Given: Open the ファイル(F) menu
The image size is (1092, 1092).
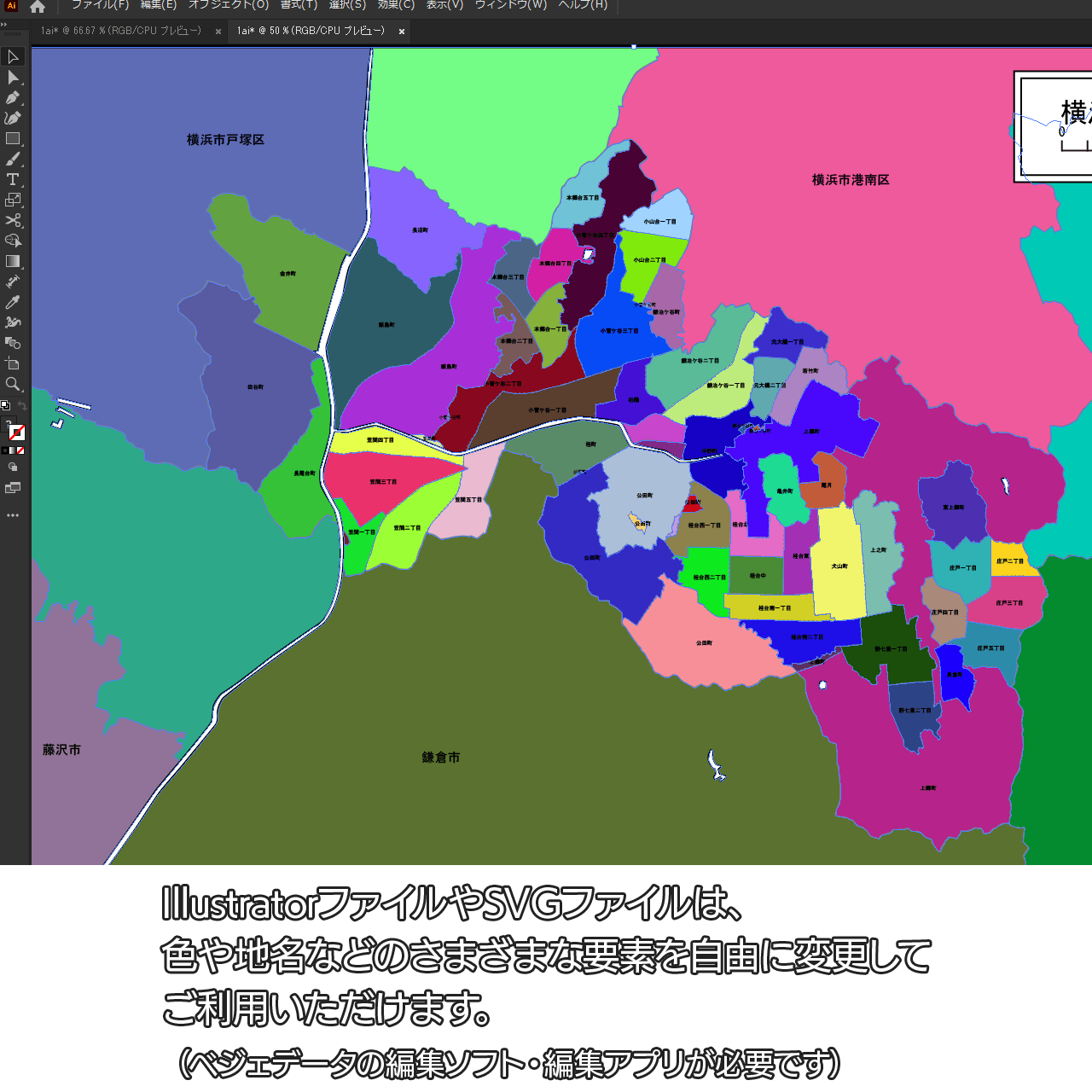Looking at the screenshot, I should pyautogui.click(x=100, y=5).
